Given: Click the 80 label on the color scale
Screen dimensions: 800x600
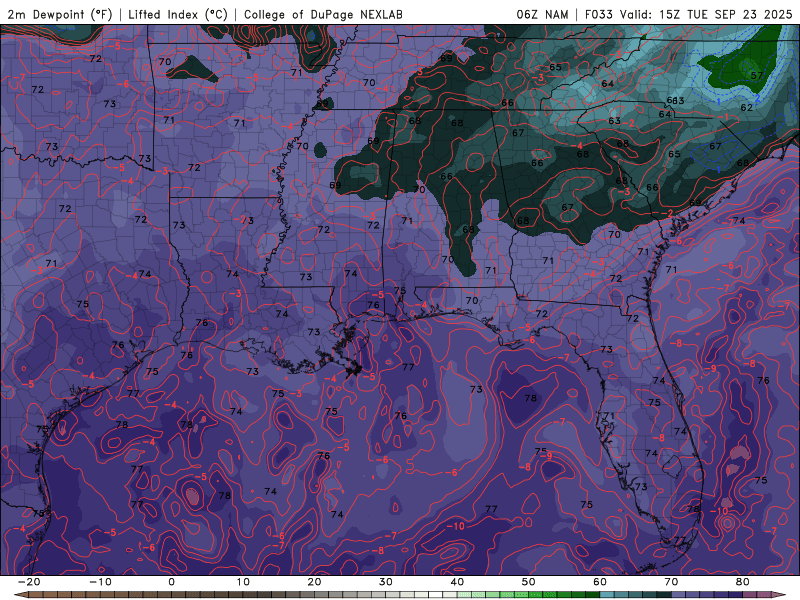Looking at the screenshot, I should tap(743, 582).
